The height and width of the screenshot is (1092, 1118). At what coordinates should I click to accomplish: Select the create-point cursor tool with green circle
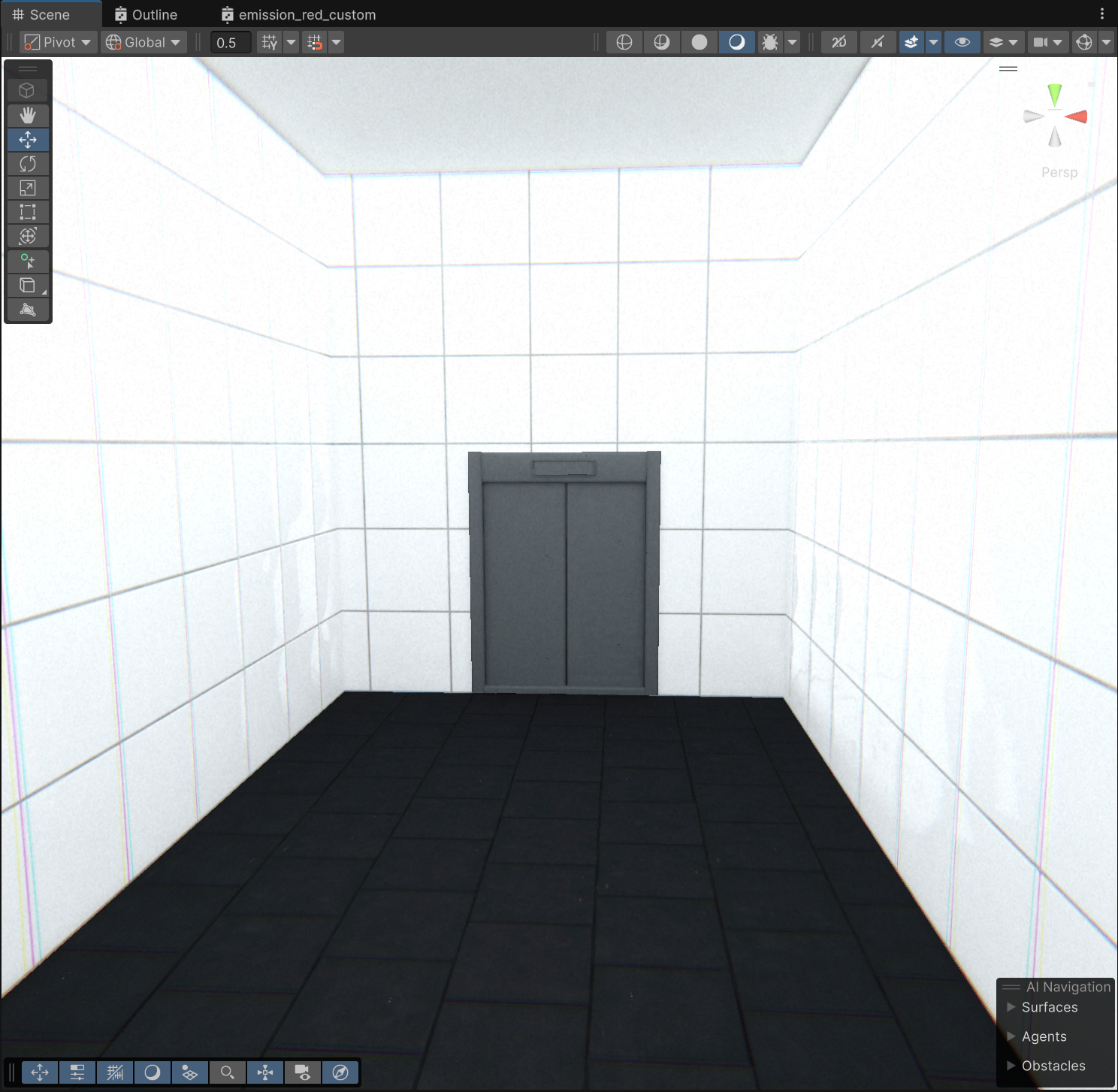(x=28, y=261)
